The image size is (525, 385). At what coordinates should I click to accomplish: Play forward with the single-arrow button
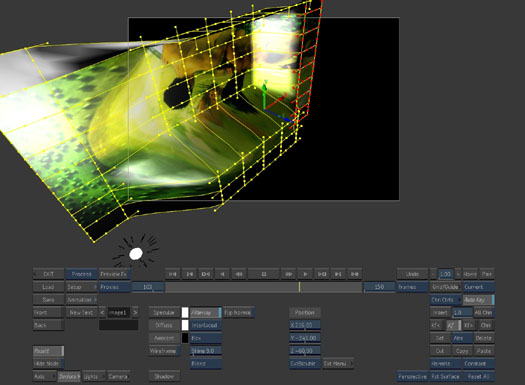point(305,274)
